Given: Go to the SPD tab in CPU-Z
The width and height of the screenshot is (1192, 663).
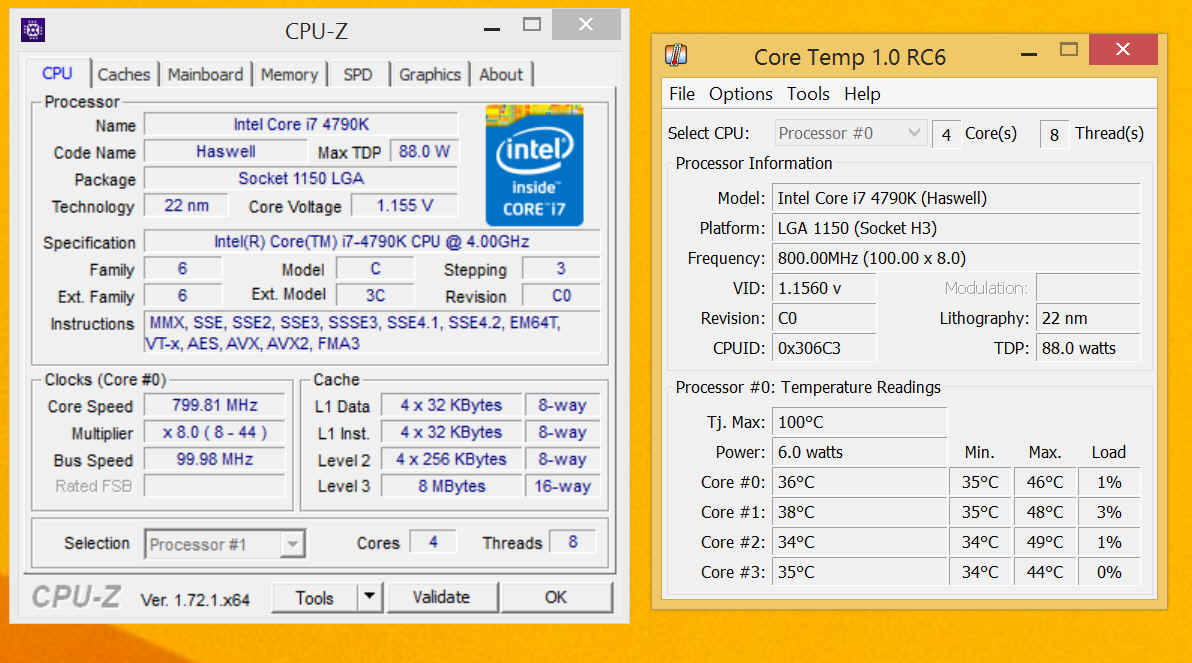Looking at the screenshot, I should point(357,75).
